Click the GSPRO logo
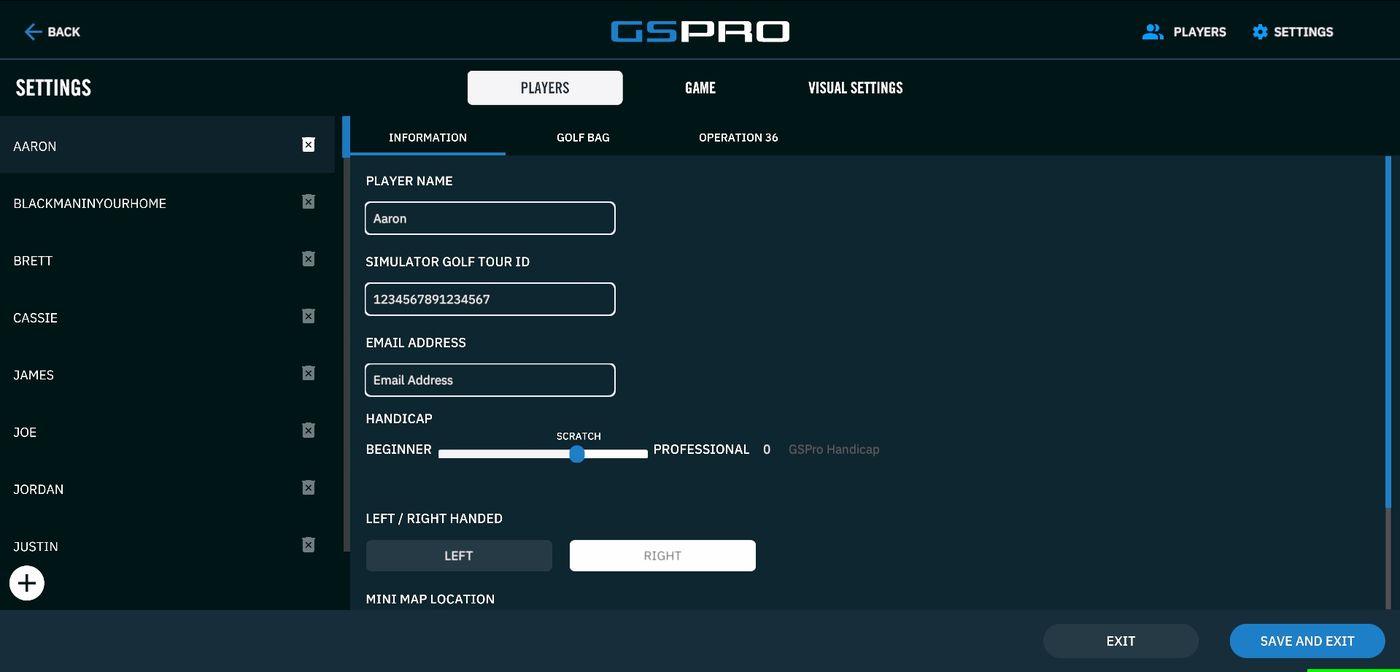Screen dimensions: 1400x672 point(700,32)
